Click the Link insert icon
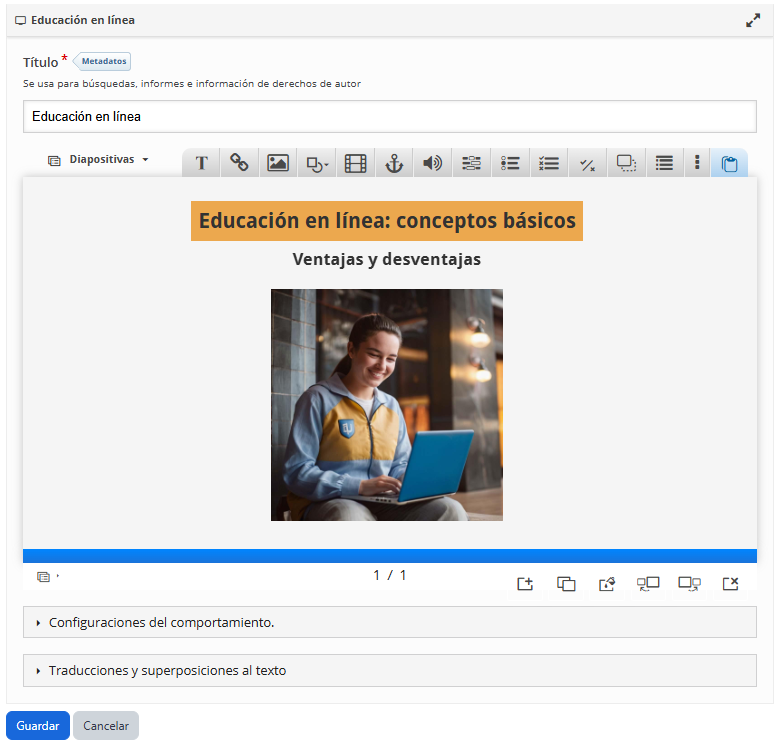Viewport: 781px width, 742px height. 239,163
